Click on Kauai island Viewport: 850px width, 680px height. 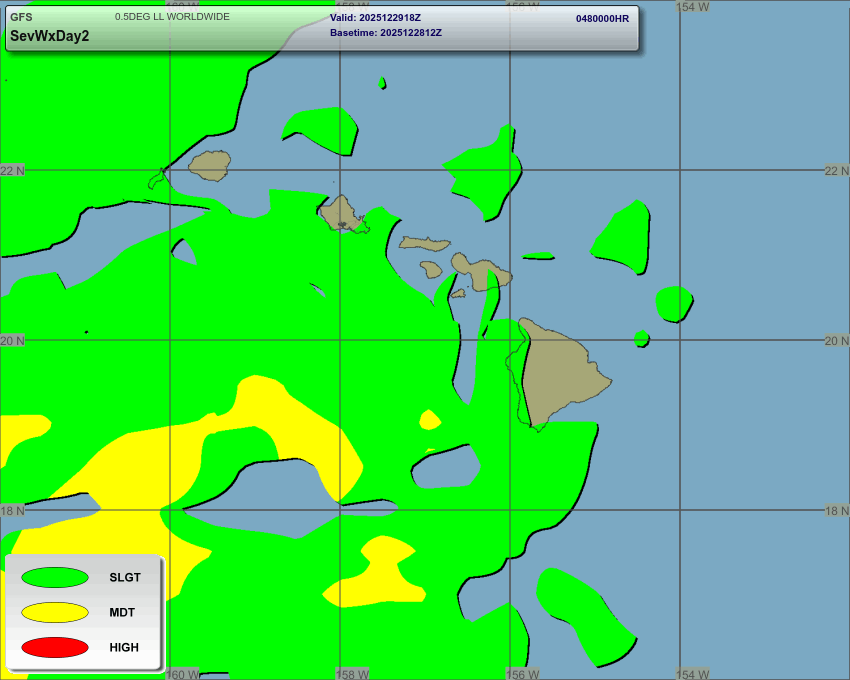coord(210,165)
